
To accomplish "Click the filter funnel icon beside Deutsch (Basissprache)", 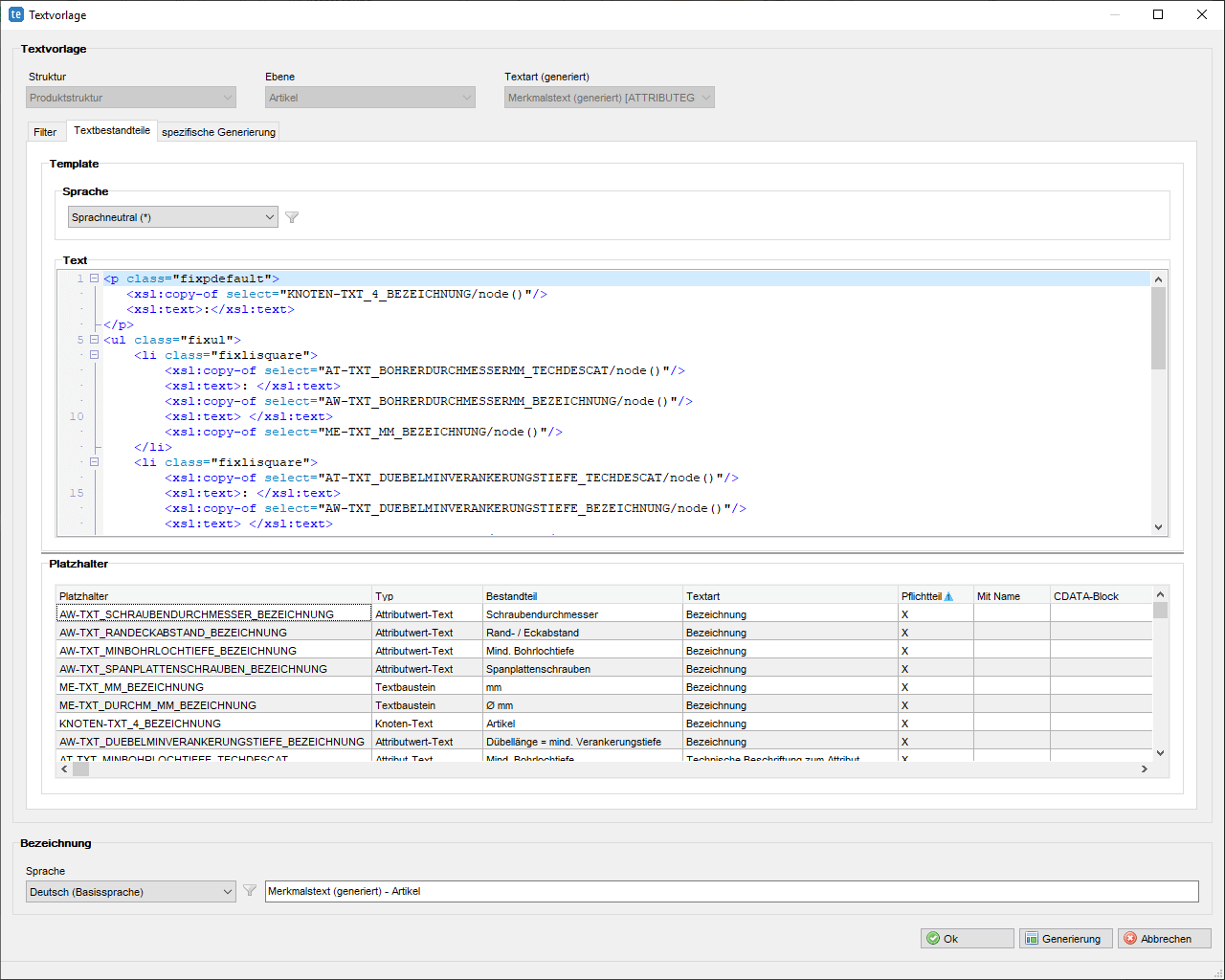I will click(x=250, y=891).
